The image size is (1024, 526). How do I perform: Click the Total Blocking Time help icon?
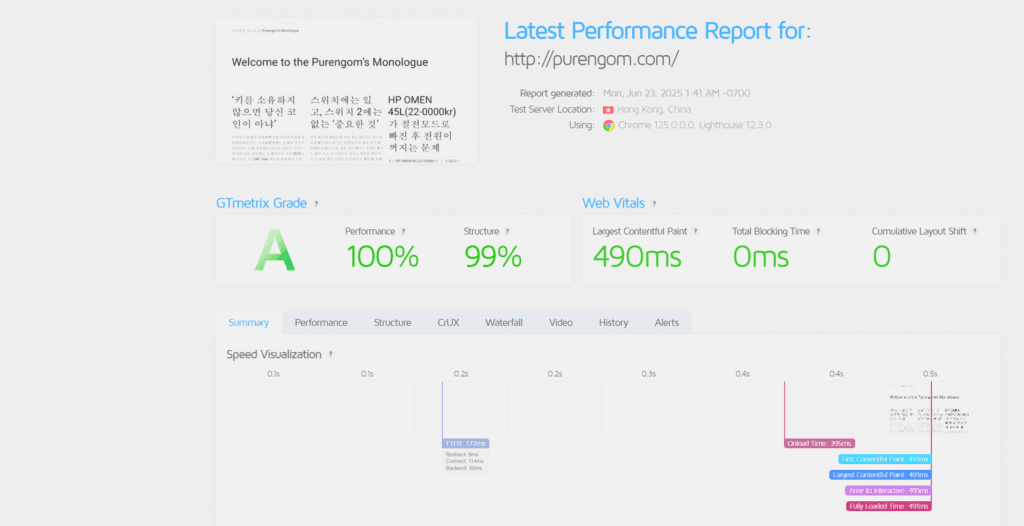(818, 231)
